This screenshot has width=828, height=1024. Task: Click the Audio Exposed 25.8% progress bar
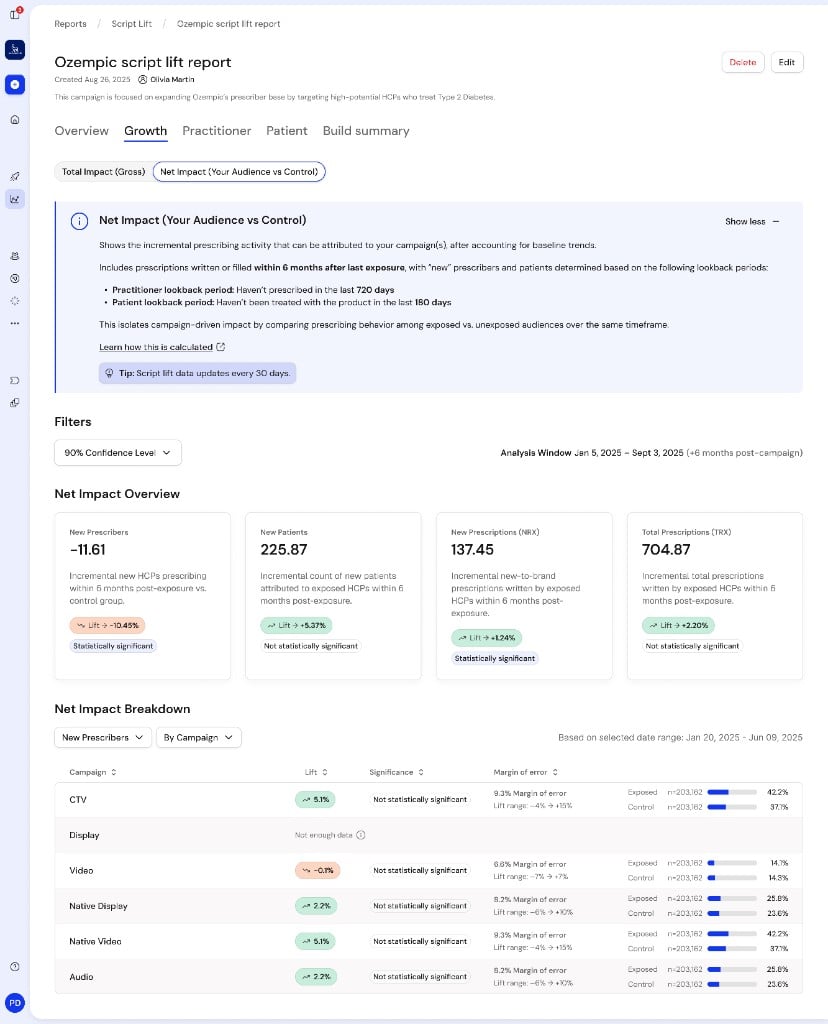[732, 969]
